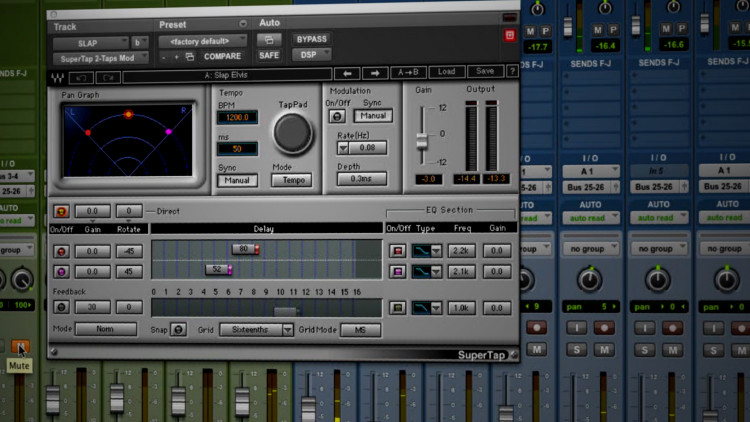Click the magenta tap delay handle at 52

[219, 269]
